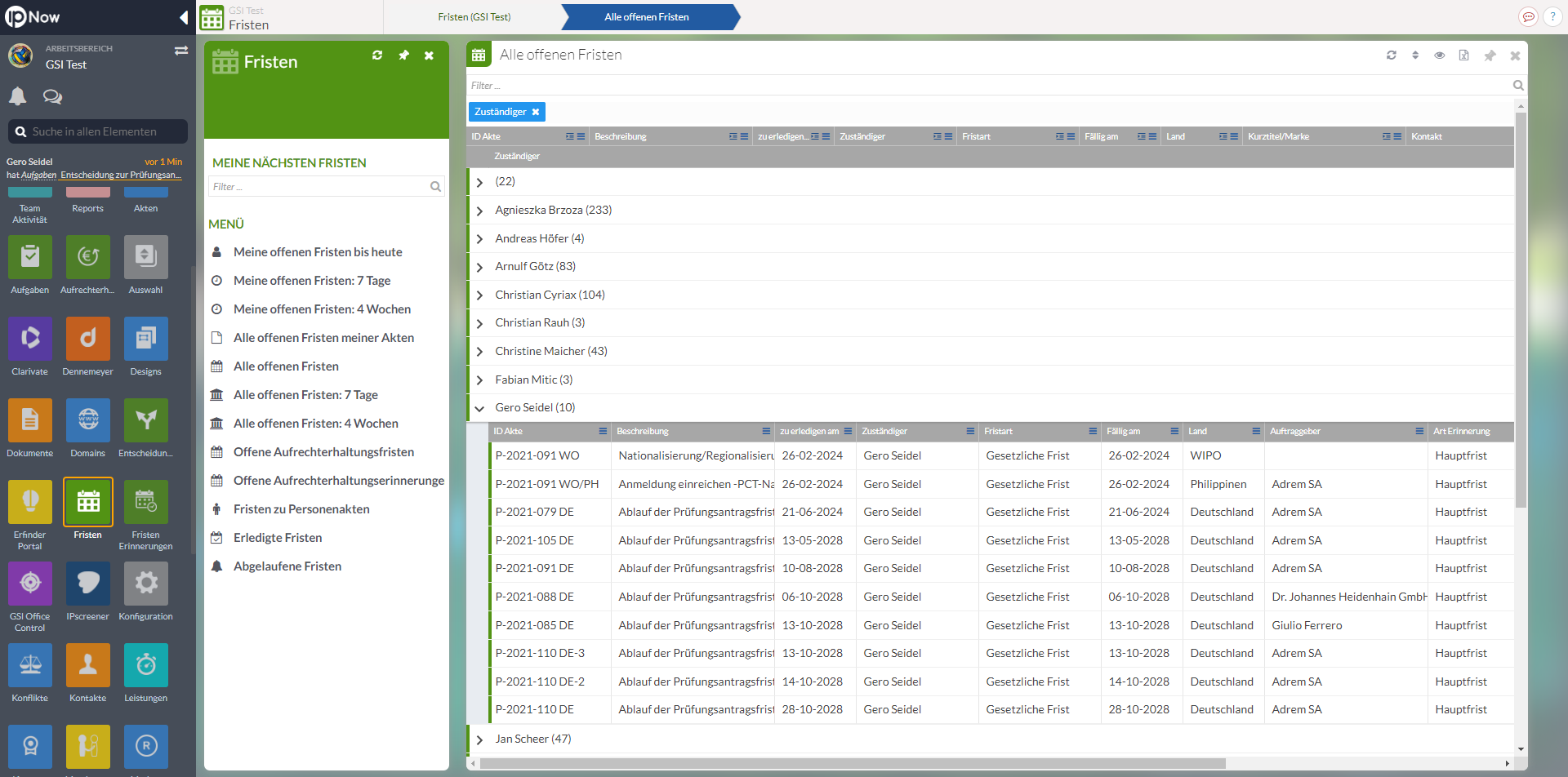Expand the Jan Scheer (47) group
This screenshot has height=777, width=1568.
tap(480, 739)
